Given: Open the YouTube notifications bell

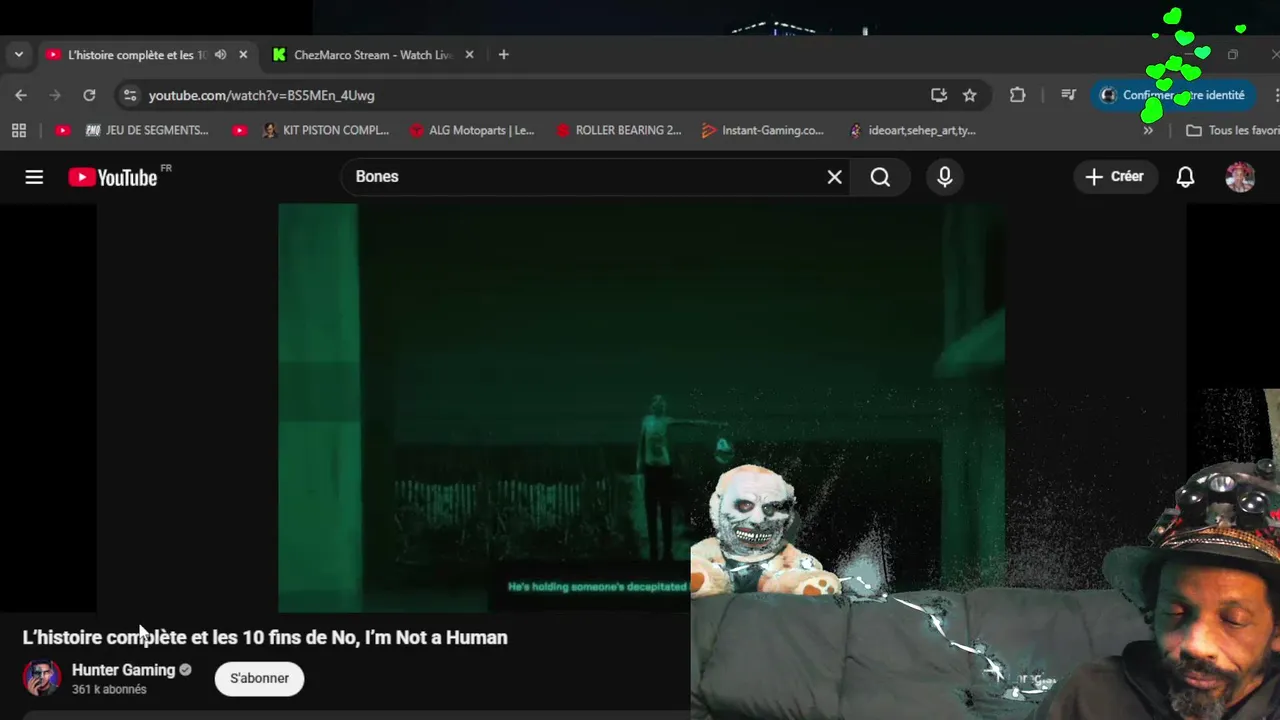Looking at the screenshot, I should pos(1185,177).
